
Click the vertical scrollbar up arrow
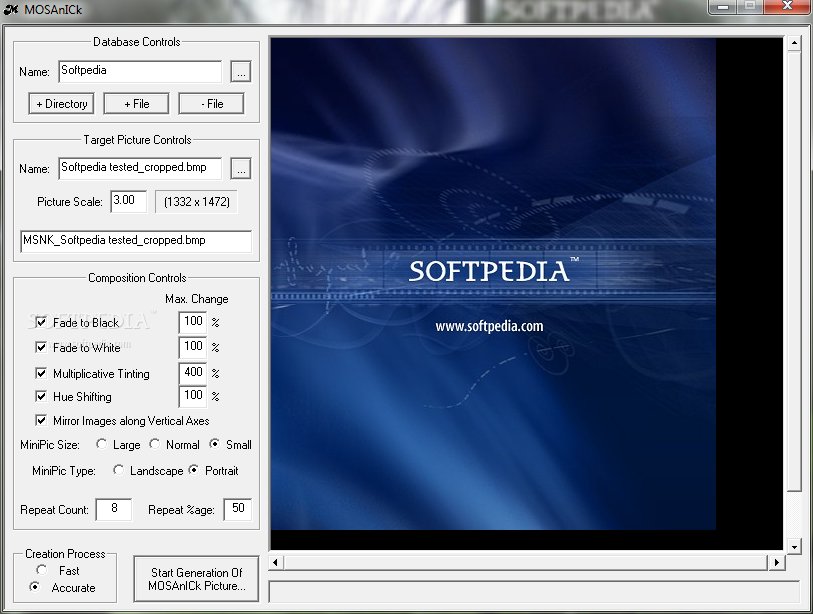[794, 43]
